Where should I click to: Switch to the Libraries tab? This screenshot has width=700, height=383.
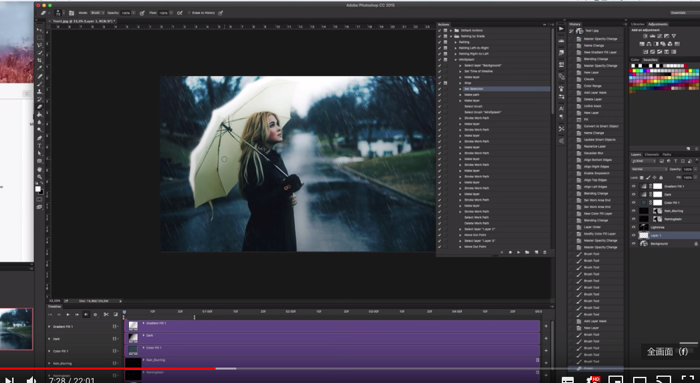[638, 24]
